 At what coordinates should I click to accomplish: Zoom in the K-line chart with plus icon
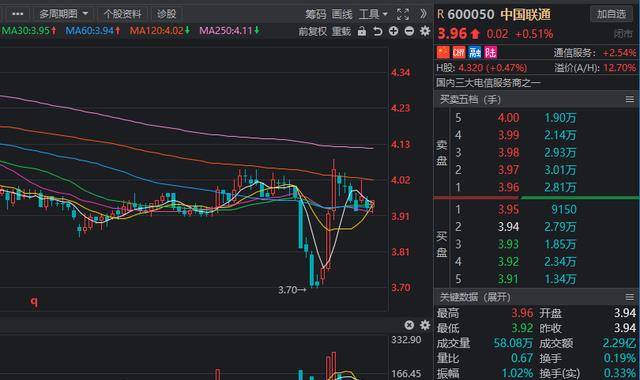pyautogui.click(x=393, y=31)
